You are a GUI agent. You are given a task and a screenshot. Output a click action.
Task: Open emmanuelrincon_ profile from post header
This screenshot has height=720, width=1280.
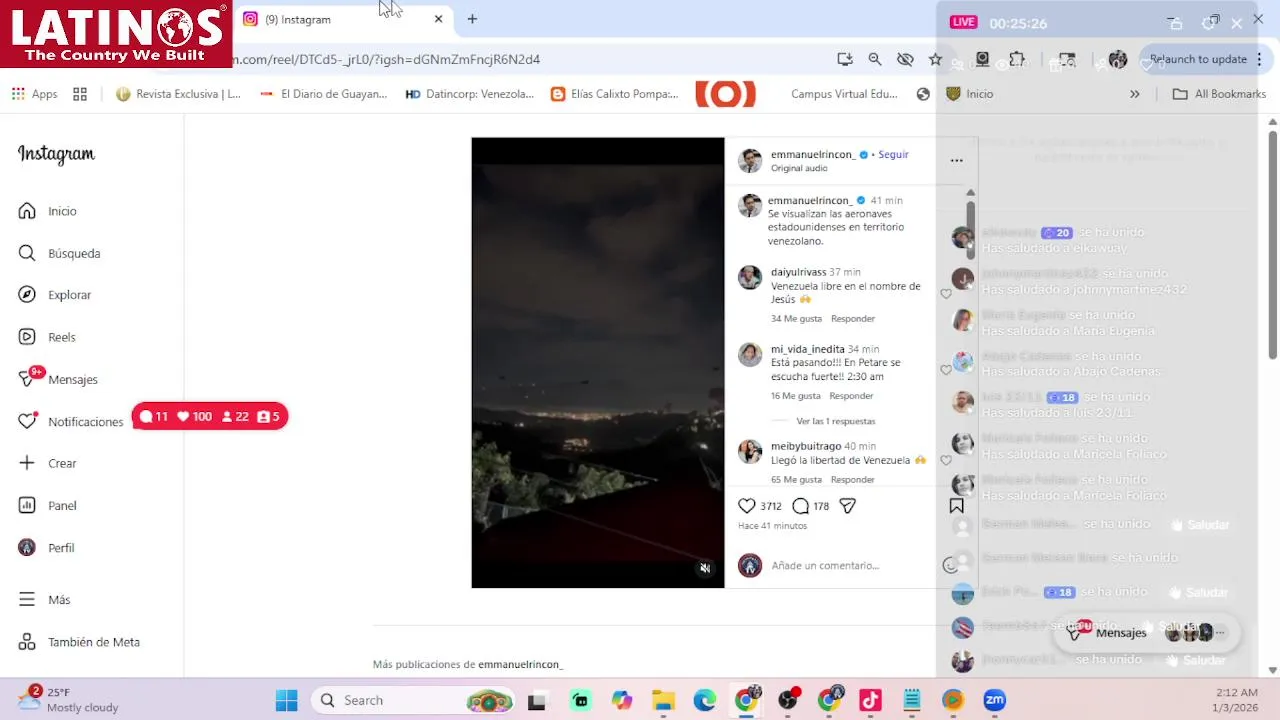tap(812, 155)
